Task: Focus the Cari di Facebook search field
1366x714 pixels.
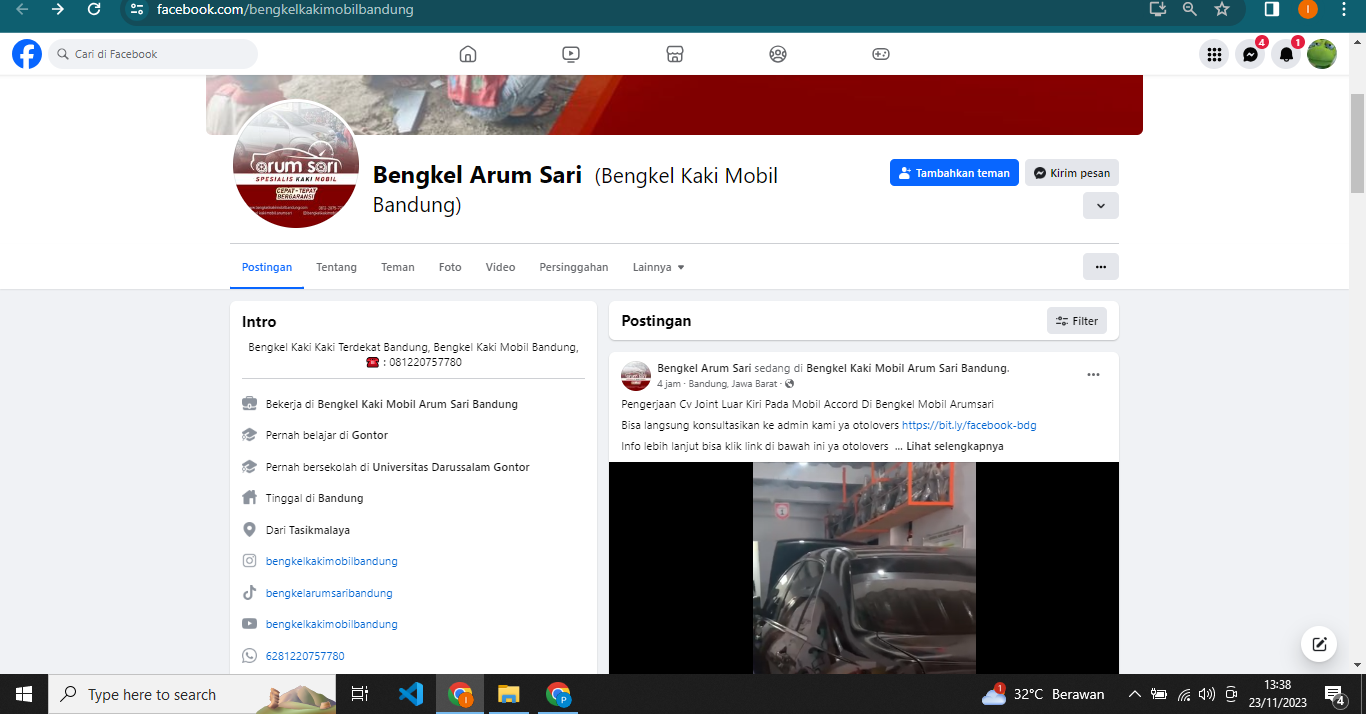Action: tap(153, 54)
